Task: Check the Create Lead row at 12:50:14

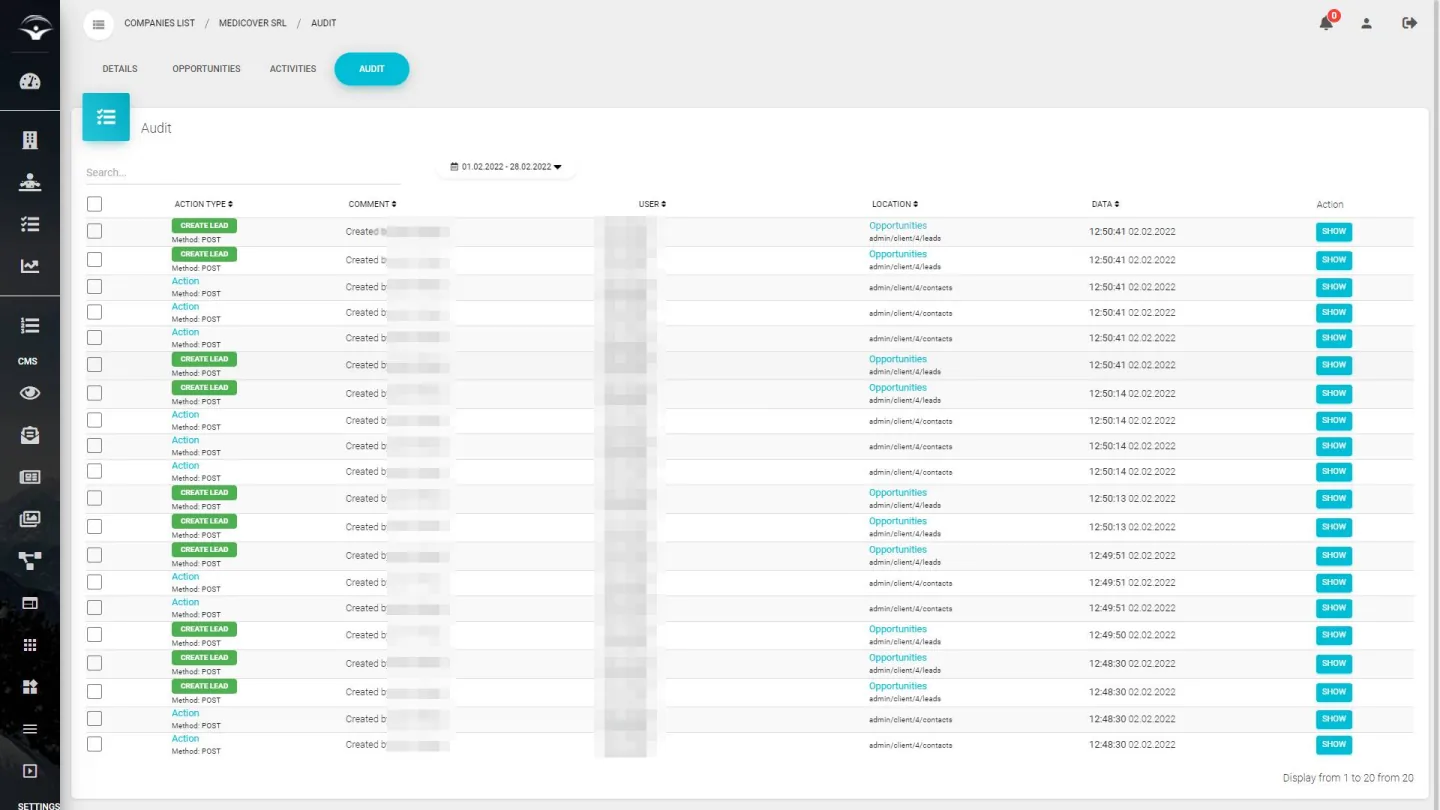Action: coord(95,393)
